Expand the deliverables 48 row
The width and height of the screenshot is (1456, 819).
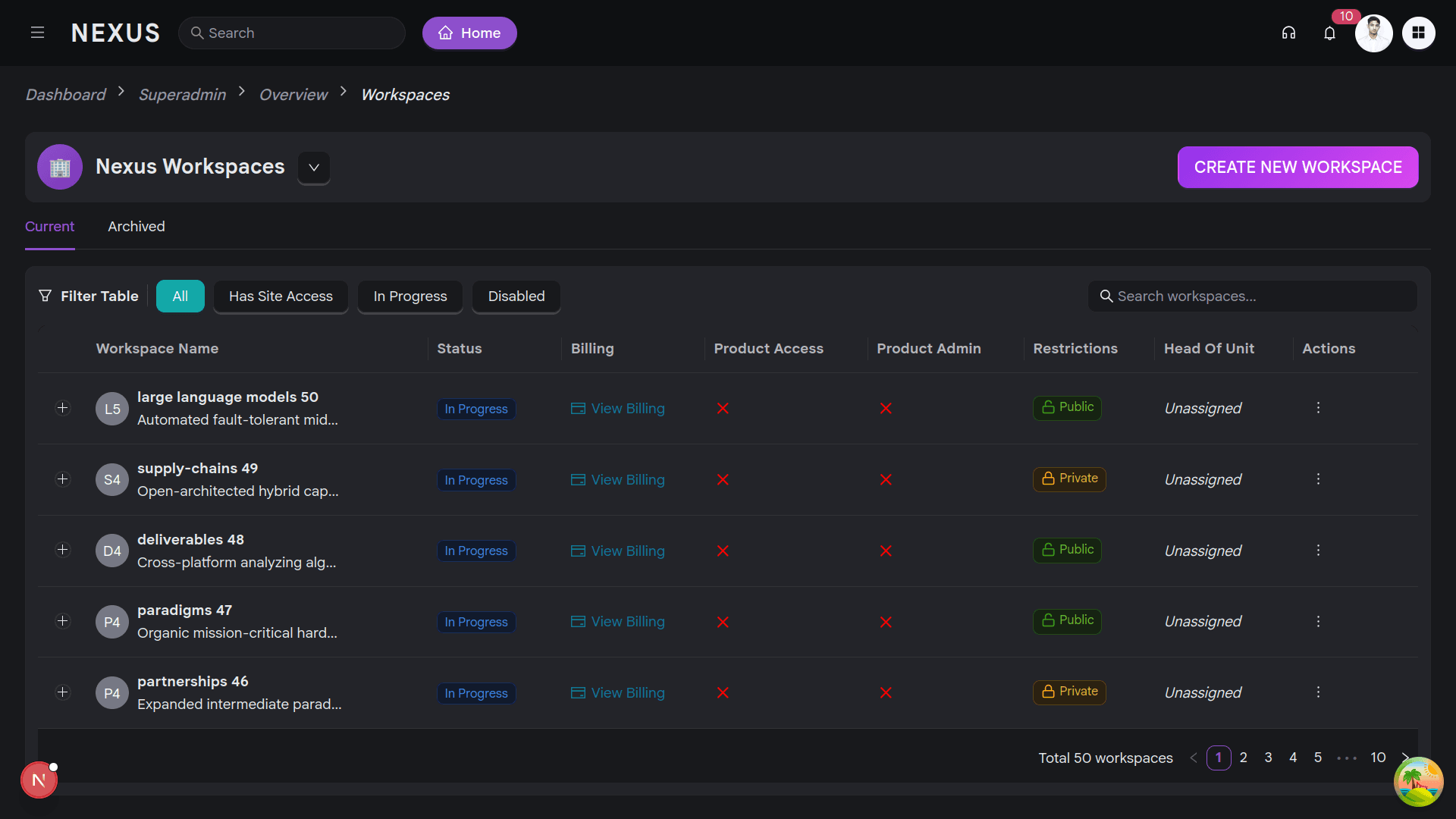[63, 550]
